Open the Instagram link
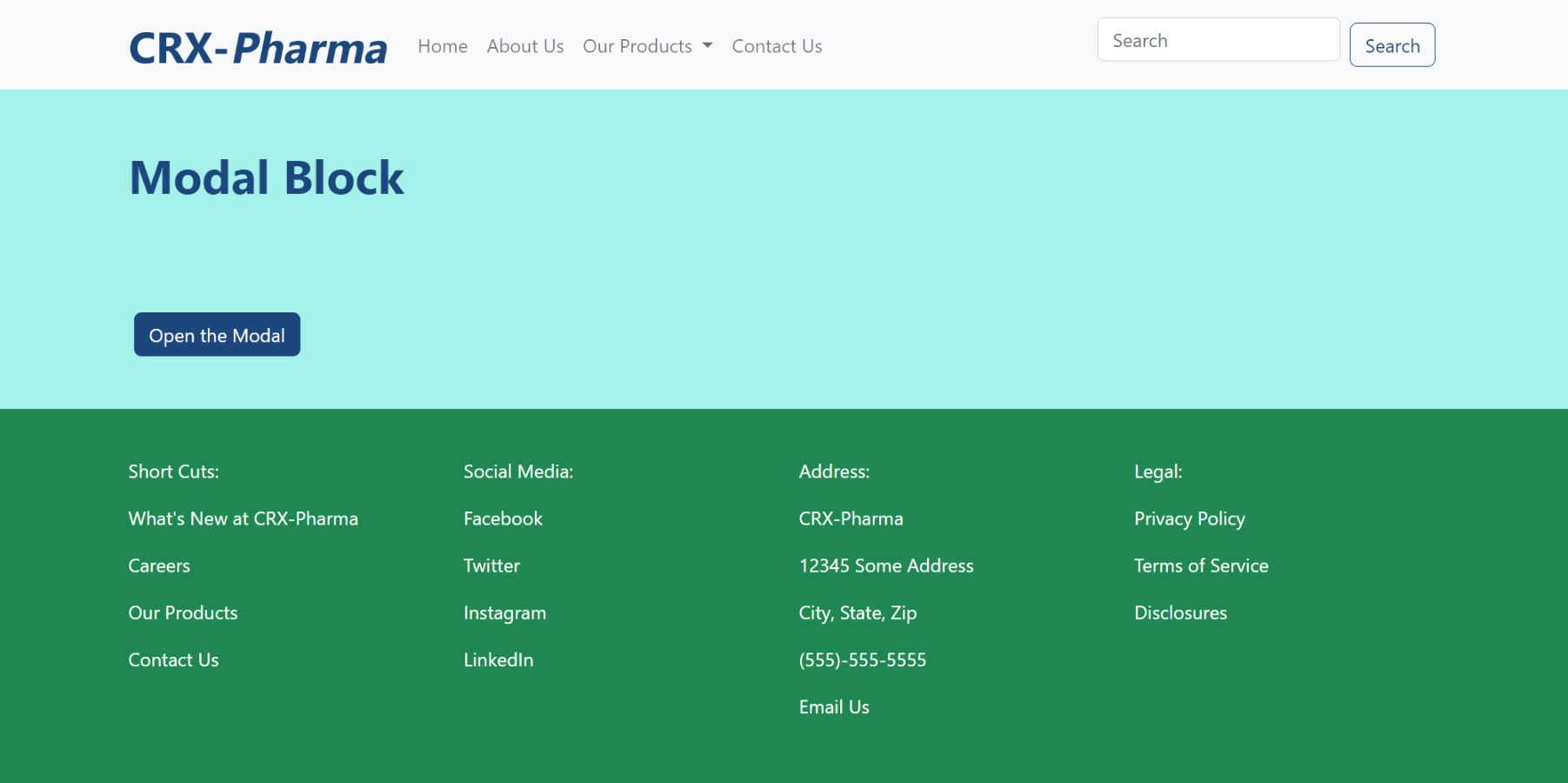This screenshot has height=783, width=1568. tap(504, 612)
